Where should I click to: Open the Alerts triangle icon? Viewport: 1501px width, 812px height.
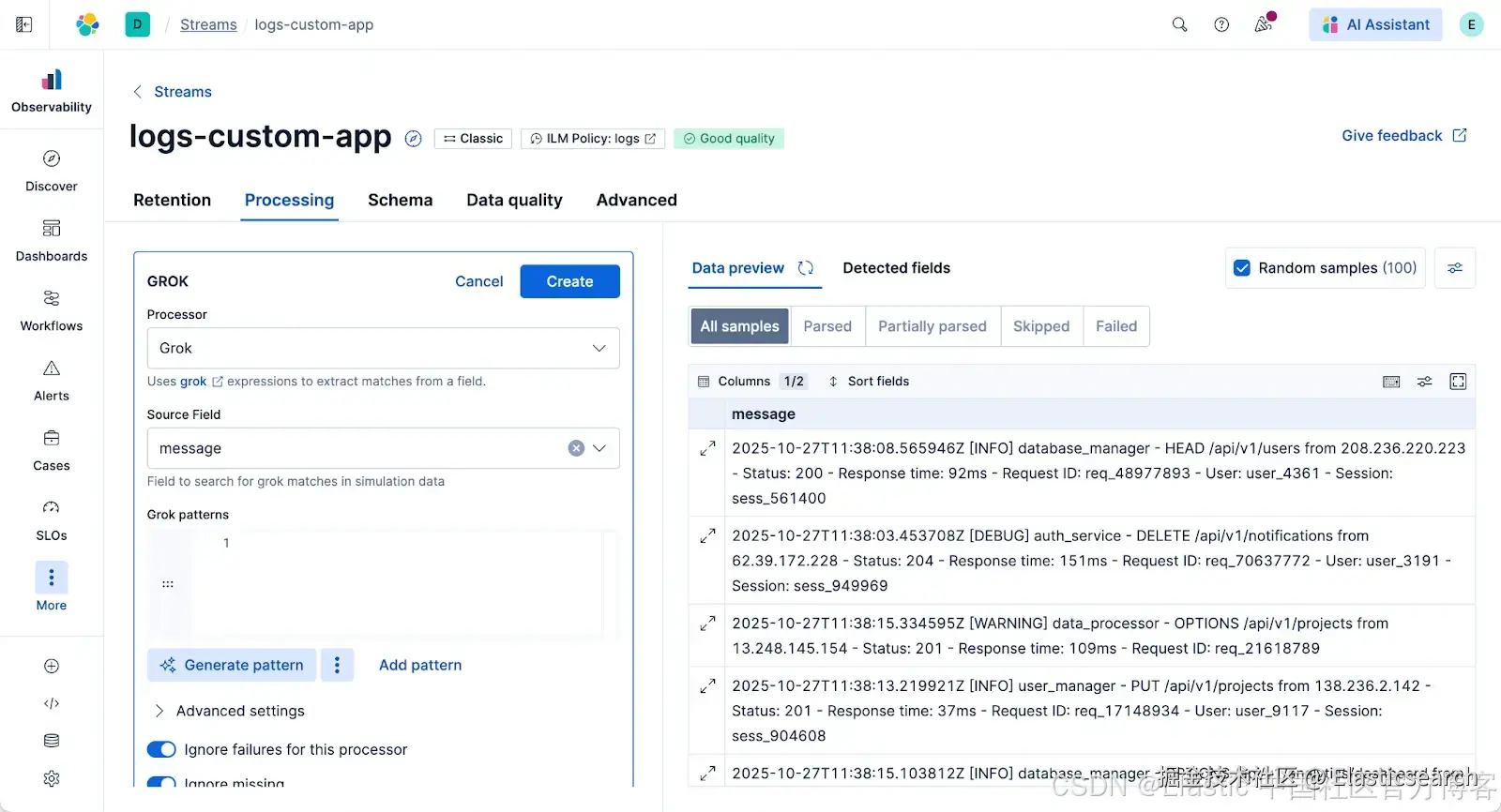pyautogui.click(x=52, y=368)
